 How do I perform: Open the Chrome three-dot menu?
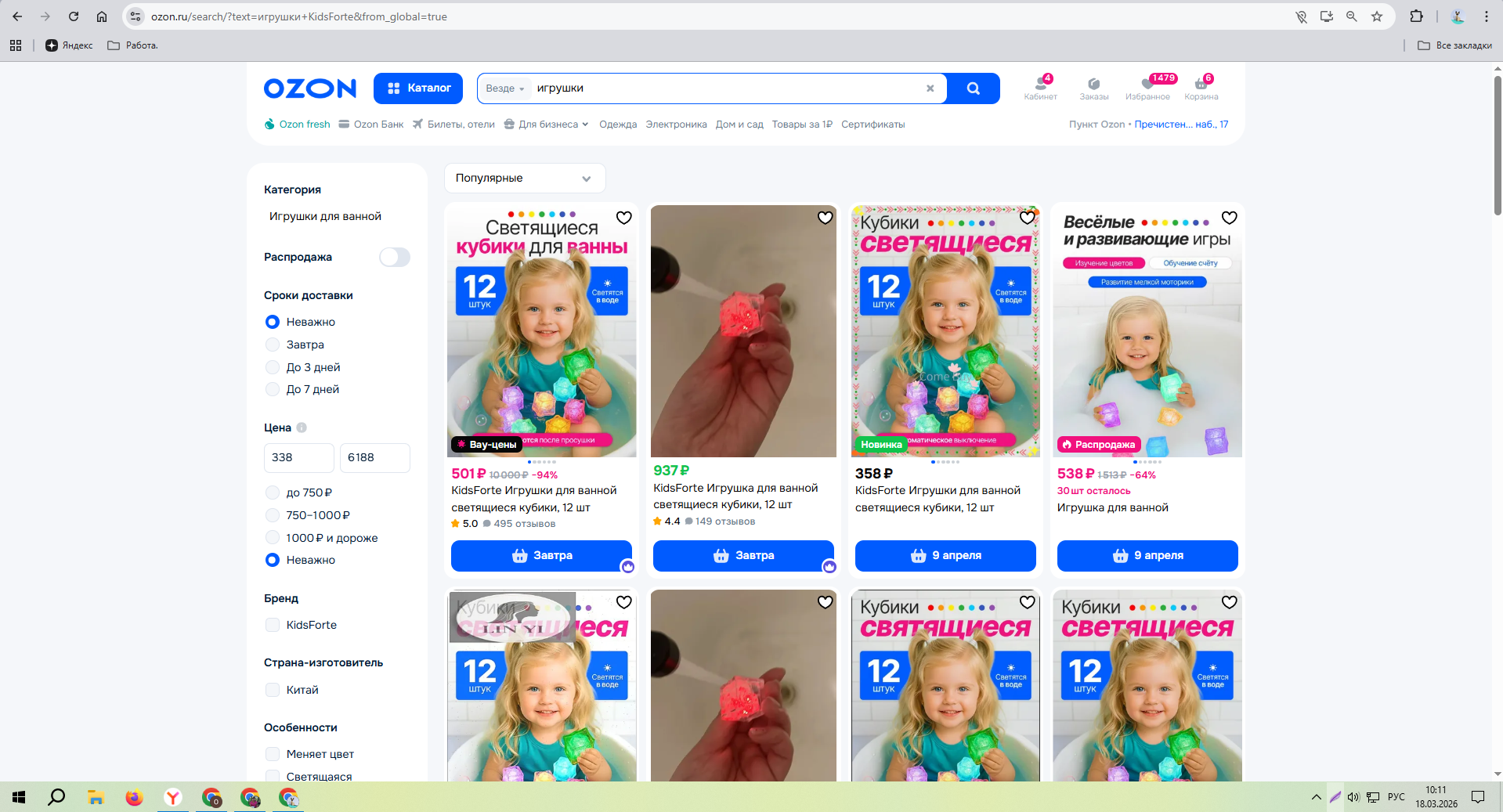pos(1487,16)
